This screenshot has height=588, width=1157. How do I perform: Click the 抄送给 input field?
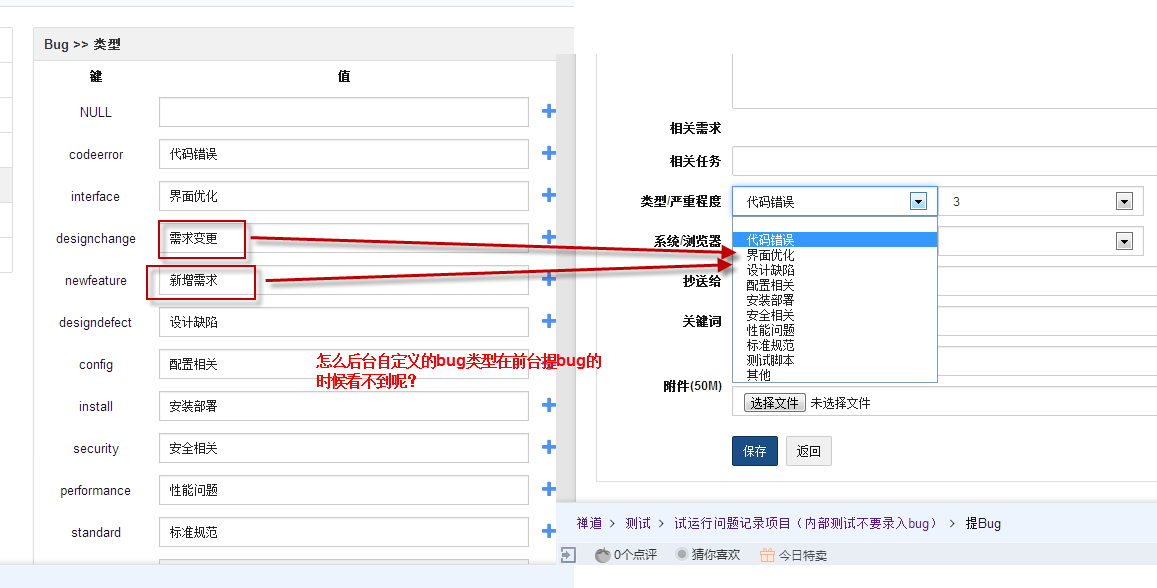[1047, 281]
